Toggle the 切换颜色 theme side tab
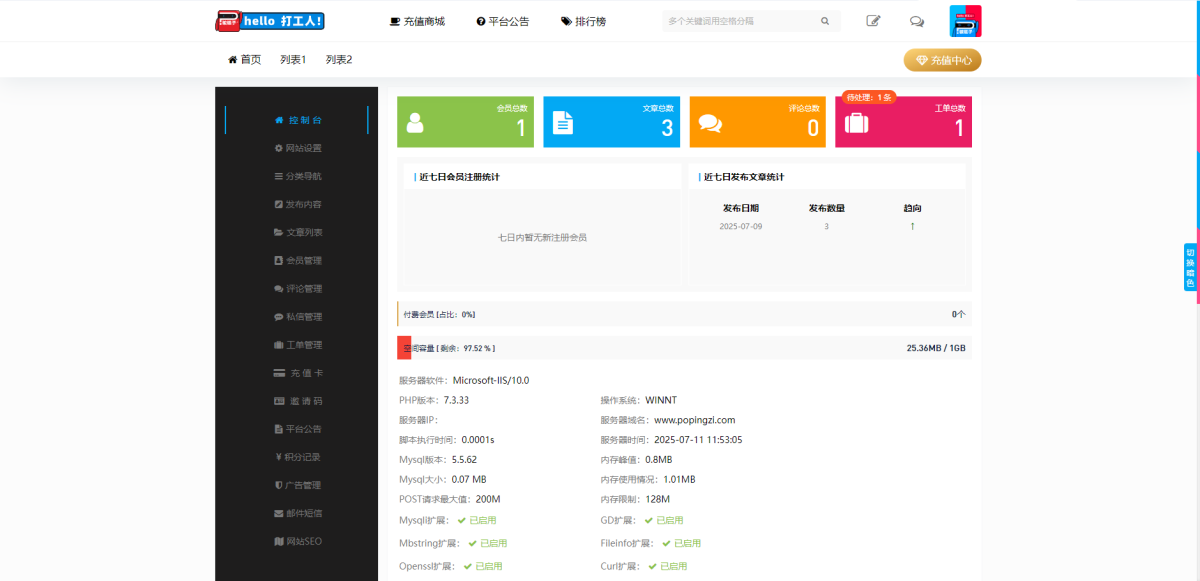The height and width of the screenshot is (581, 1200). (1190, 267)
